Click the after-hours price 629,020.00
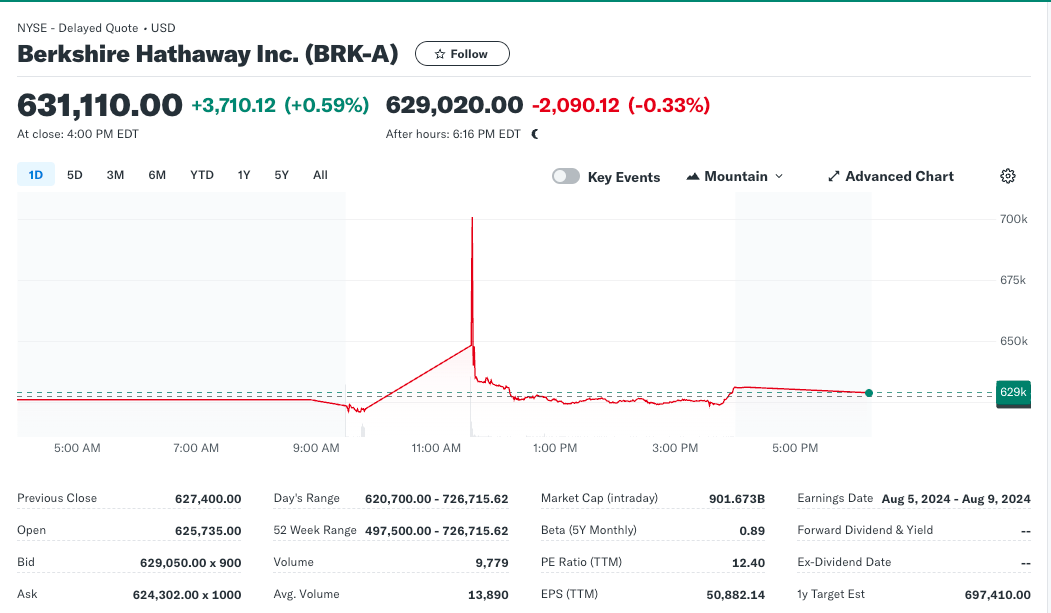Viewport: 1051px width, 613px height. [x=454, y=105]
